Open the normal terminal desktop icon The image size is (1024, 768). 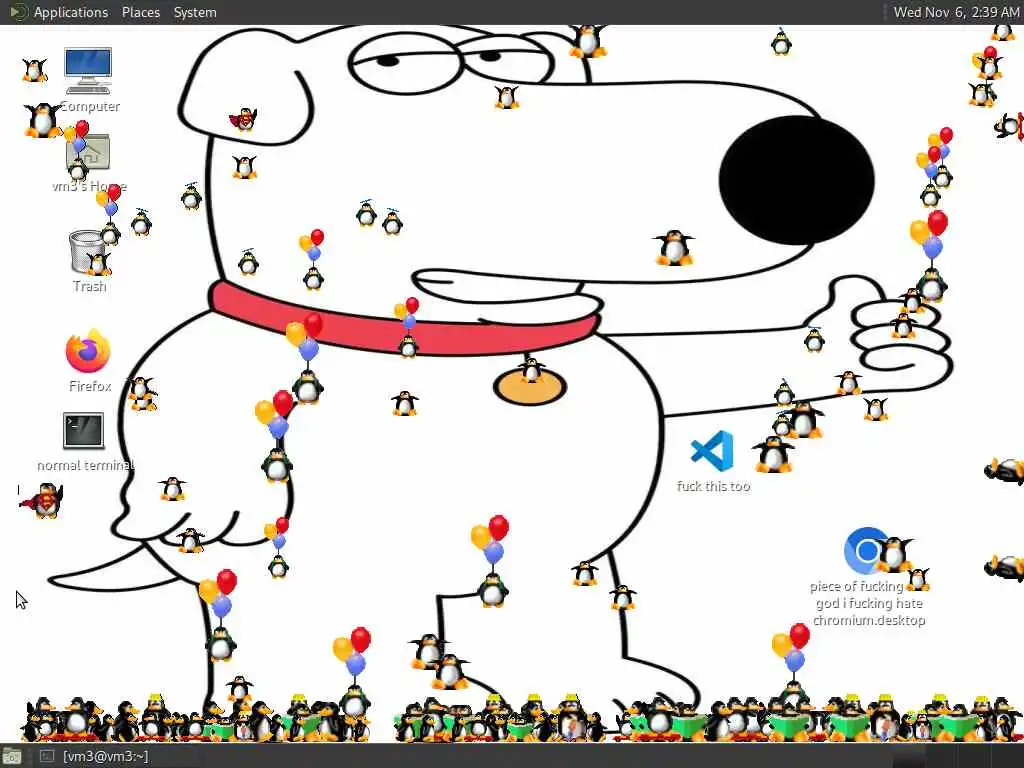(x=84, y=430)
